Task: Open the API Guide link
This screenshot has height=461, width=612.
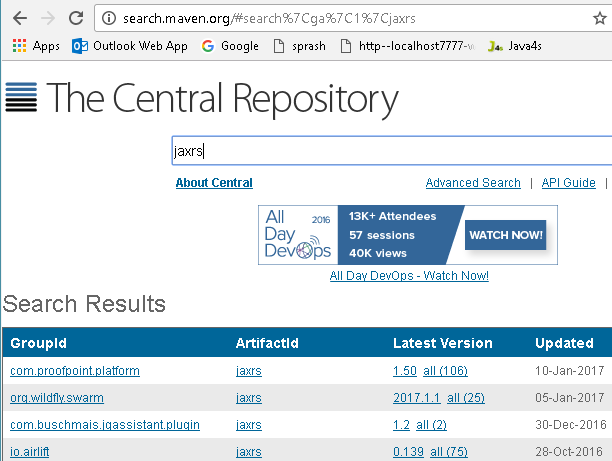Action: (x=568, y=183)
